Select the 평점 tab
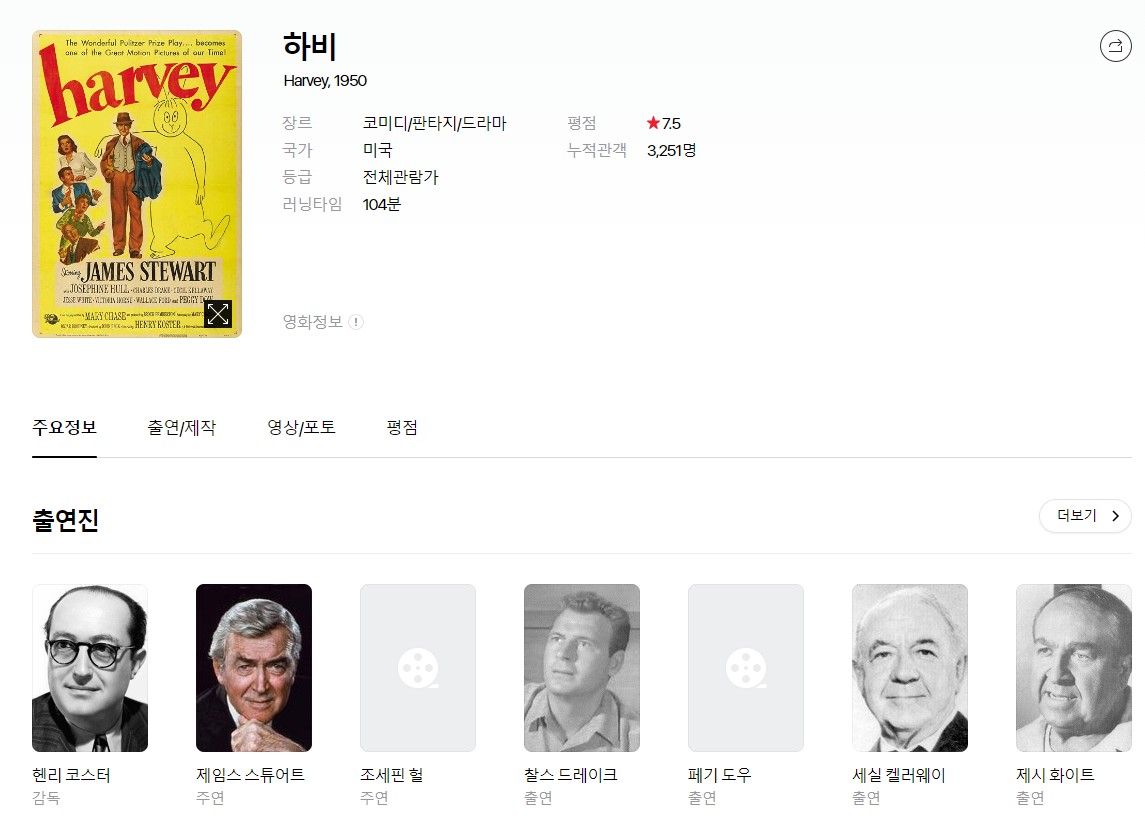This screenshot has width=1145, height=833. pos(402,428)
